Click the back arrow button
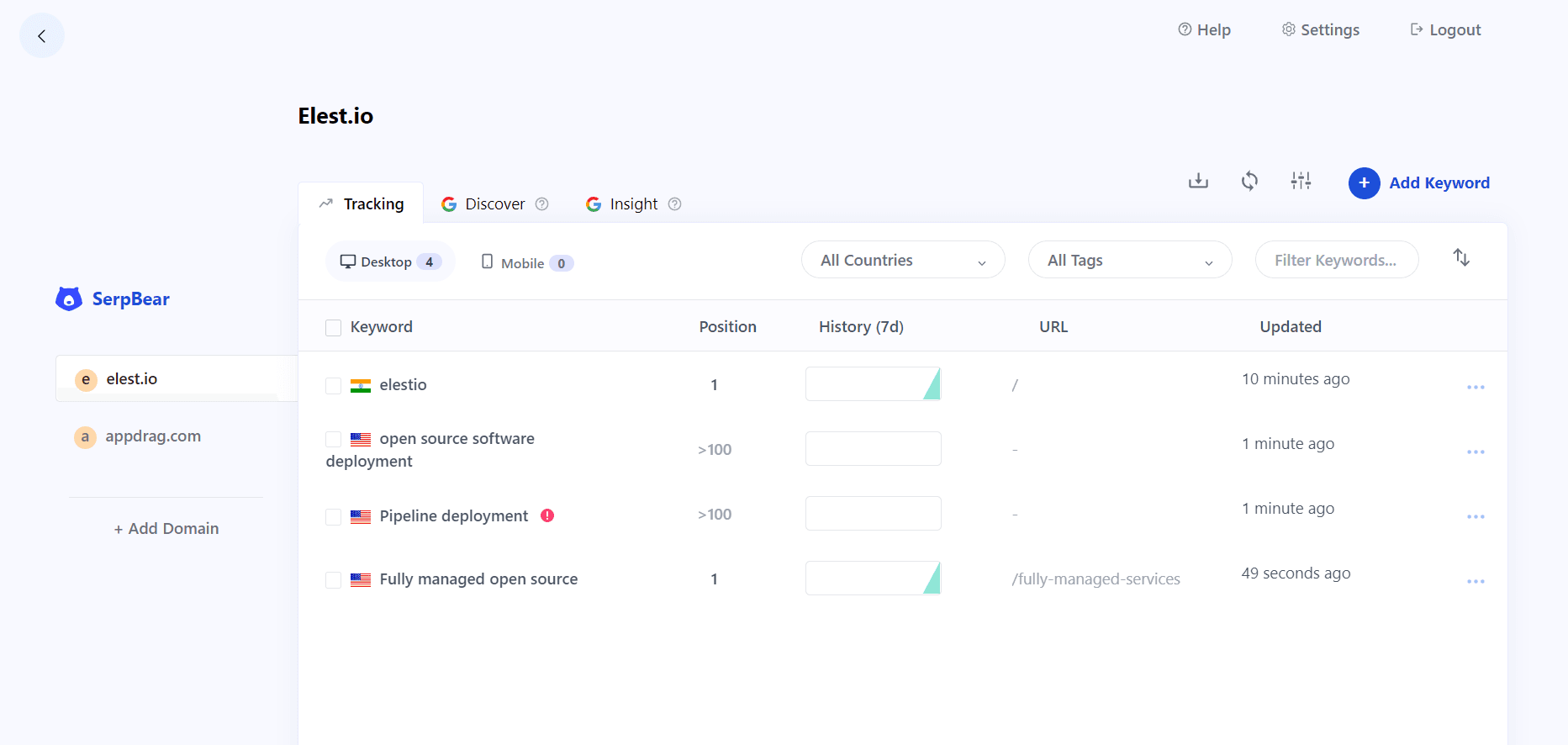 point(42,36)
